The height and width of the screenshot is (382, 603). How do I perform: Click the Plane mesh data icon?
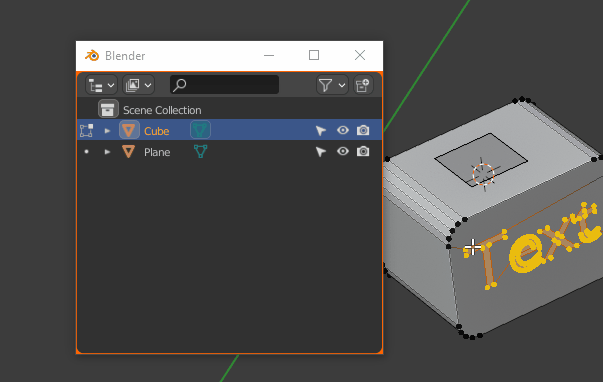(200, 151)
